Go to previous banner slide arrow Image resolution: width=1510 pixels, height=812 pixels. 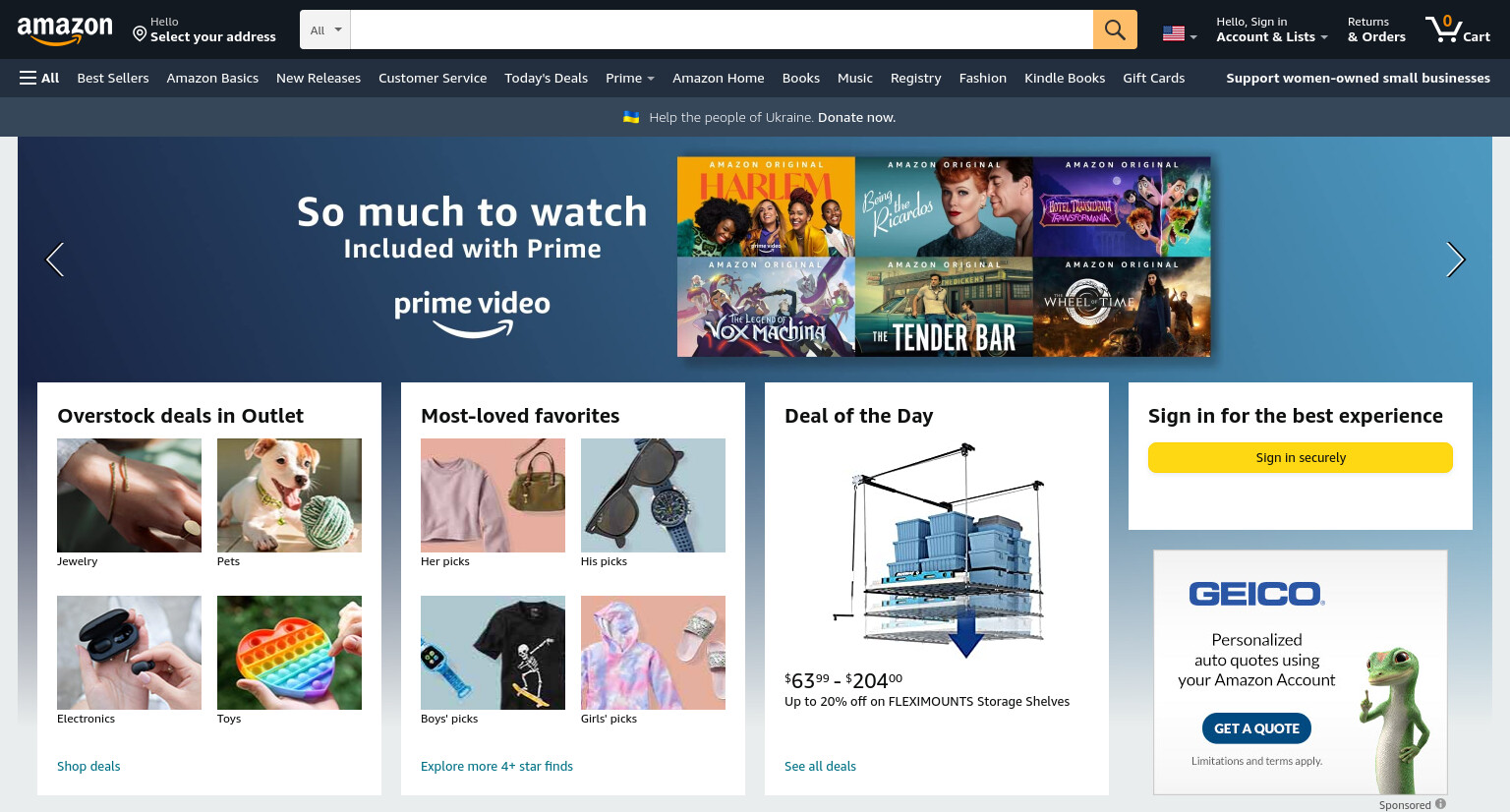click(x=55, y=260)
